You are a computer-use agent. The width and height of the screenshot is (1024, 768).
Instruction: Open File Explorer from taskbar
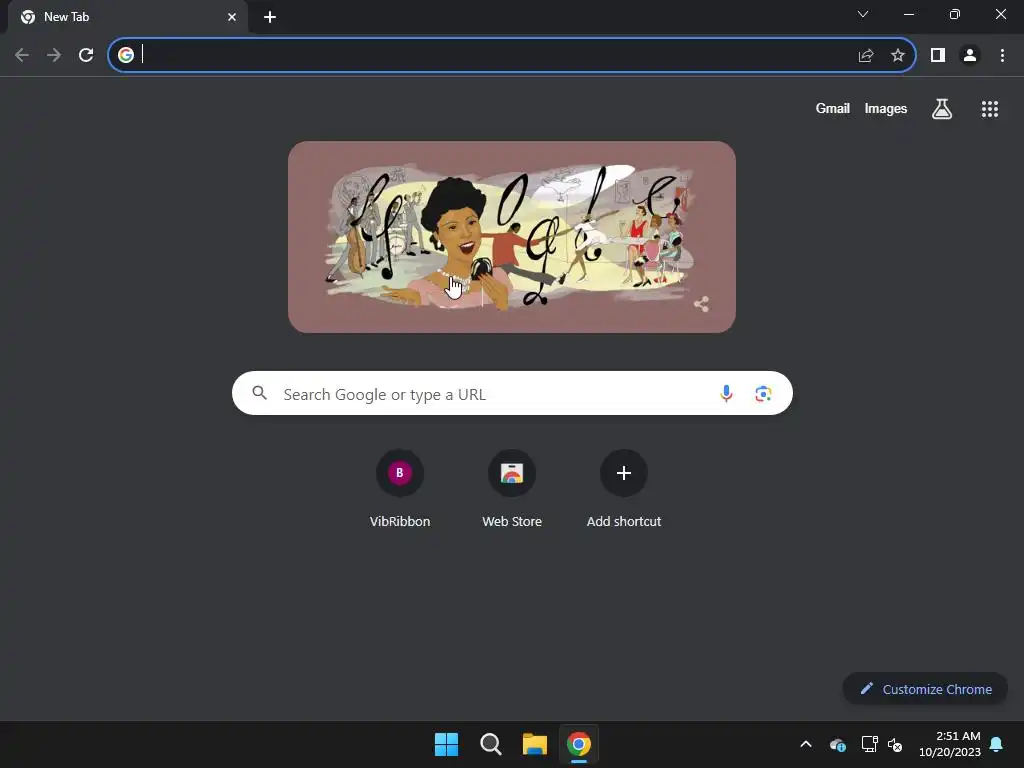pyautogui.click(x=534, y=744)
